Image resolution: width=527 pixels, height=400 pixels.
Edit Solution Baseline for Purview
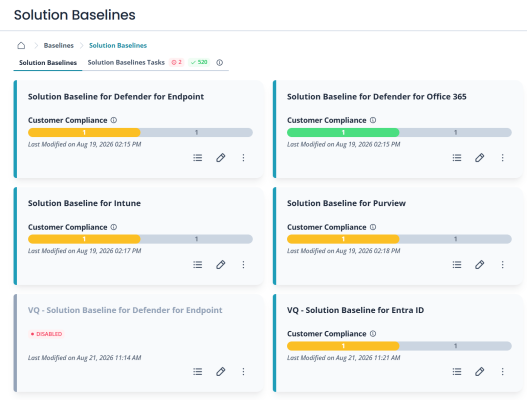tap(479, 265)
